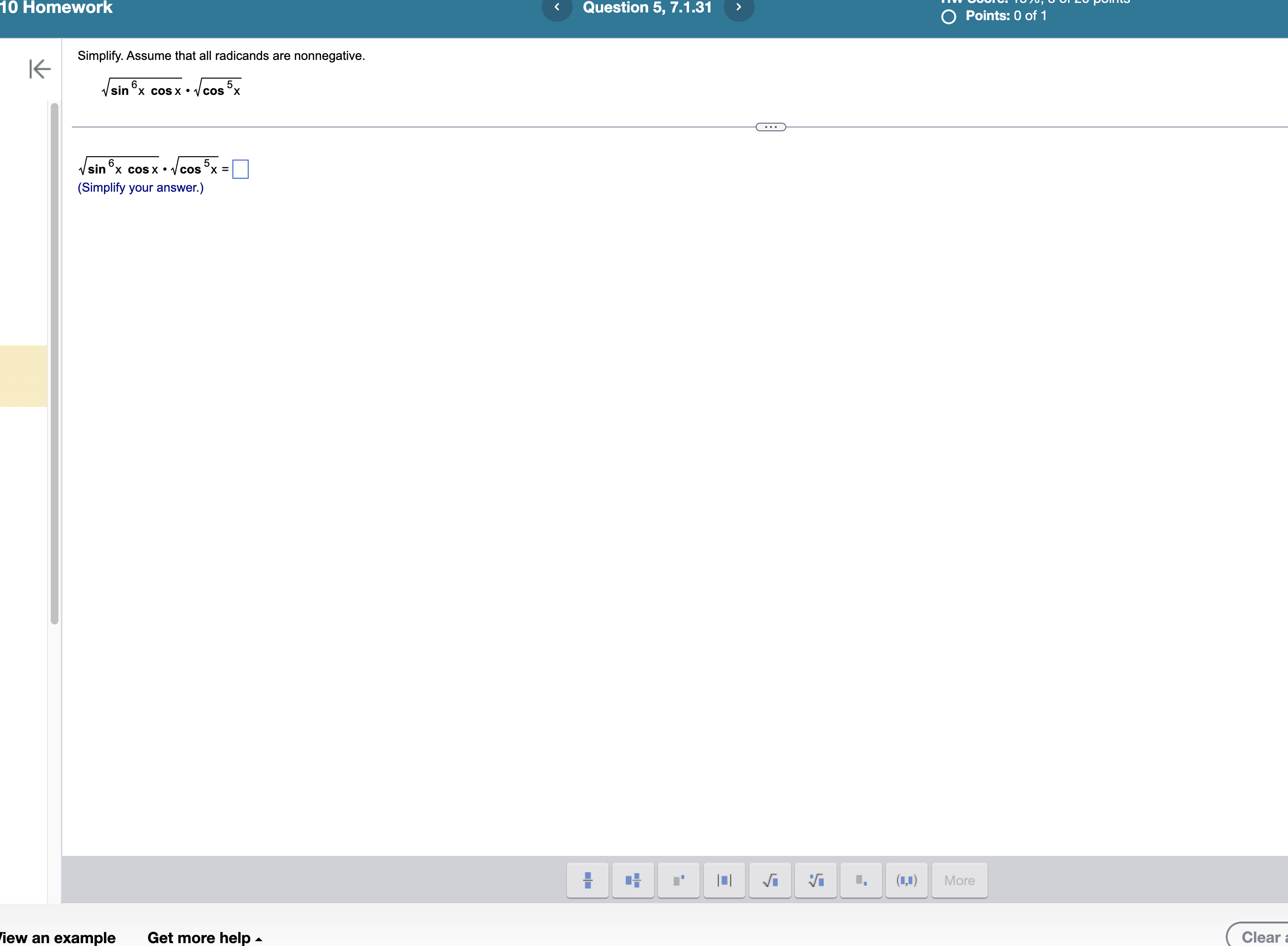Viewport: 1288px width, 946px height.
Task: Insert an ordered pair template
Action: pos(908,880)
